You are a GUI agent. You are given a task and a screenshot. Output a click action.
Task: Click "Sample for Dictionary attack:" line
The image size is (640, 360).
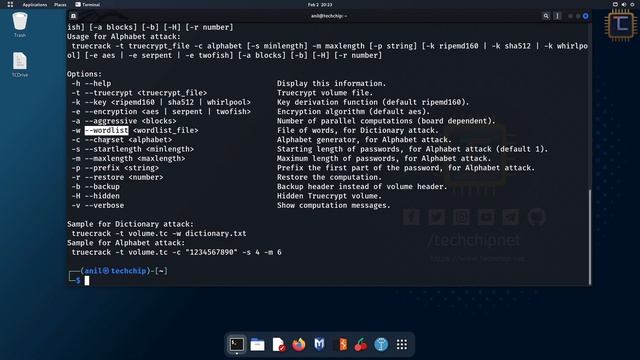pos(130,224)
